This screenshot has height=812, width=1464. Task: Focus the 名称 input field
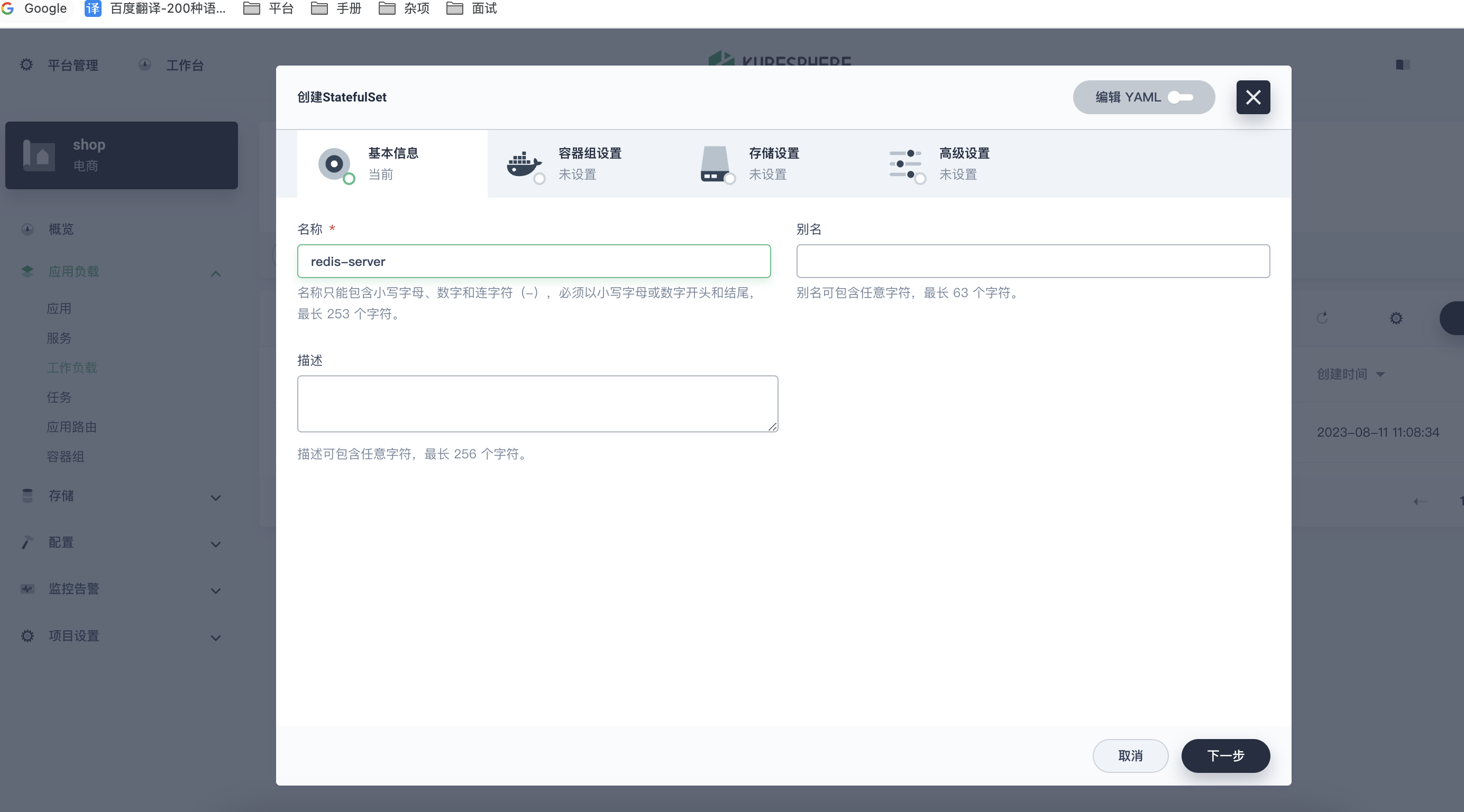534,261
